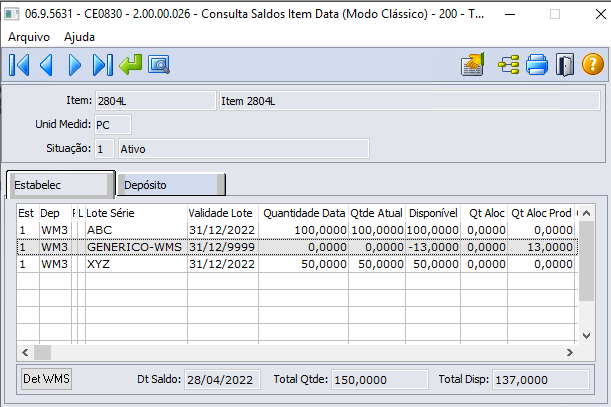Click the Unid Medid field PC
This screenshot has height=407, width=611.
coord(113,125)
